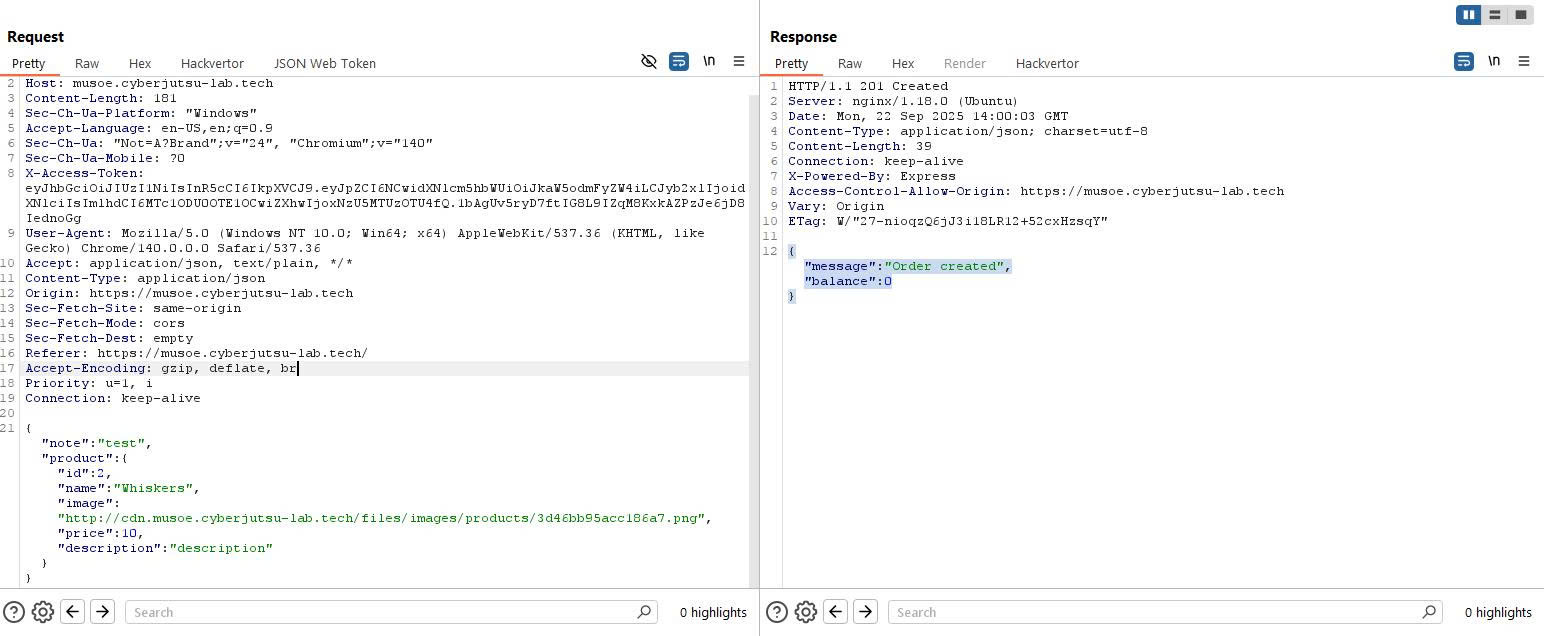Viewport: 1544px width, 636px height.
Task: Click the Request vertical scrollbar
Action: (754, 340)
